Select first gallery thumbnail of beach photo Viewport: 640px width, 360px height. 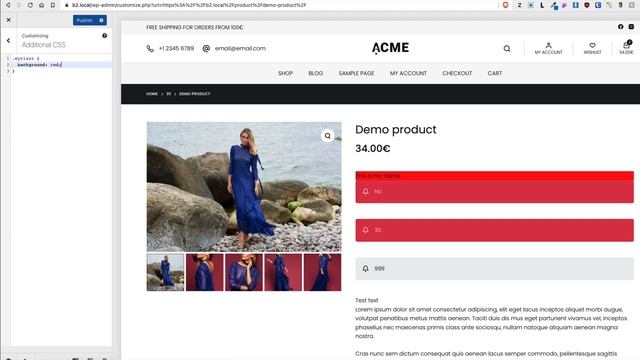(x=165, y=272)
